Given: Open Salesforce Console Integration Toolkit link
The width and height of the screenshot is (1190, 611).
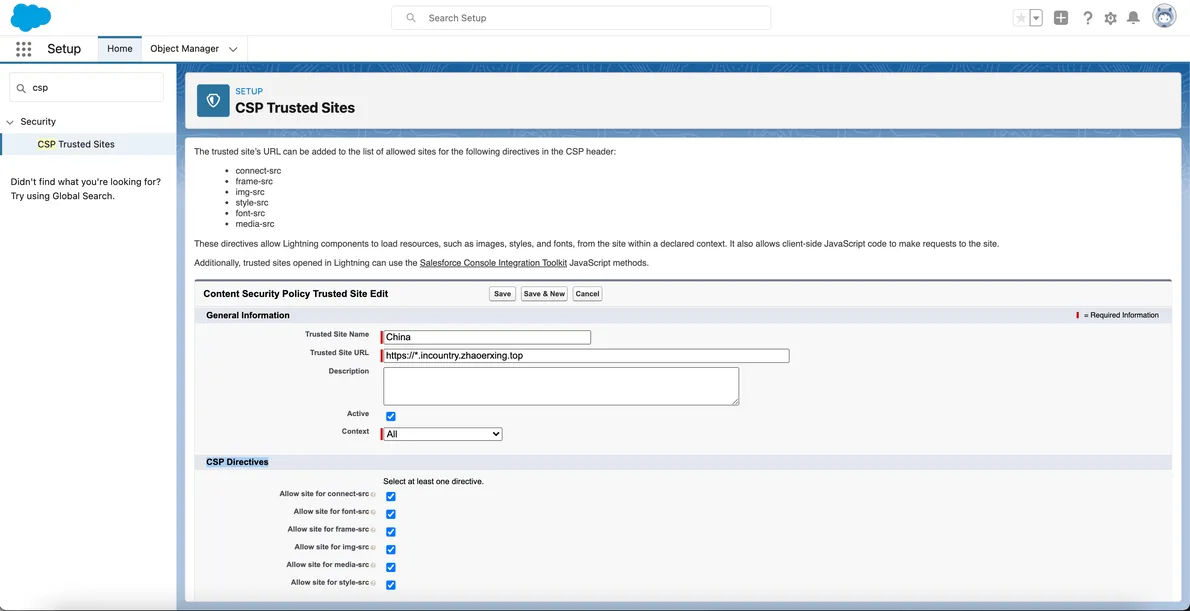Looking at the screenshot, I should tap(493, 263).
